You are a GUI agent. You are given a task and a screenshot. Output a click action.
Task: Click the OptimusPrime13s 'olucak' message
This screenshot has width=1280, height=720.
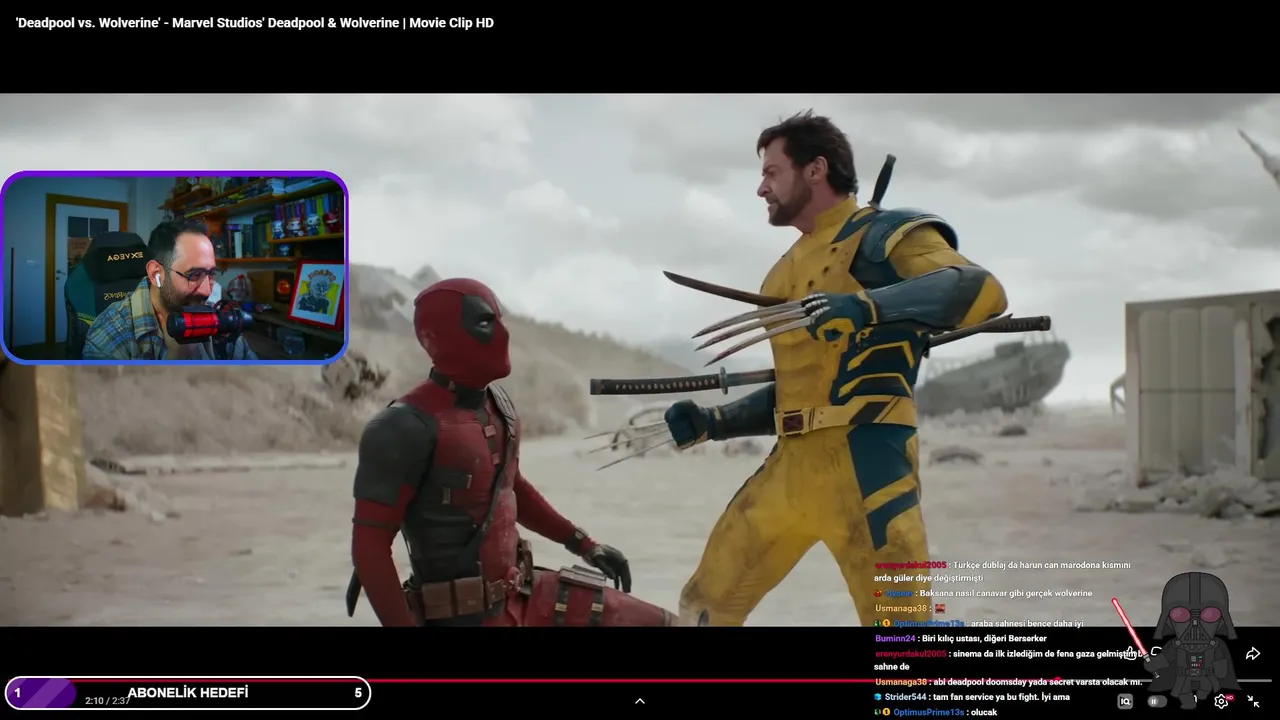tap(936, 712)
